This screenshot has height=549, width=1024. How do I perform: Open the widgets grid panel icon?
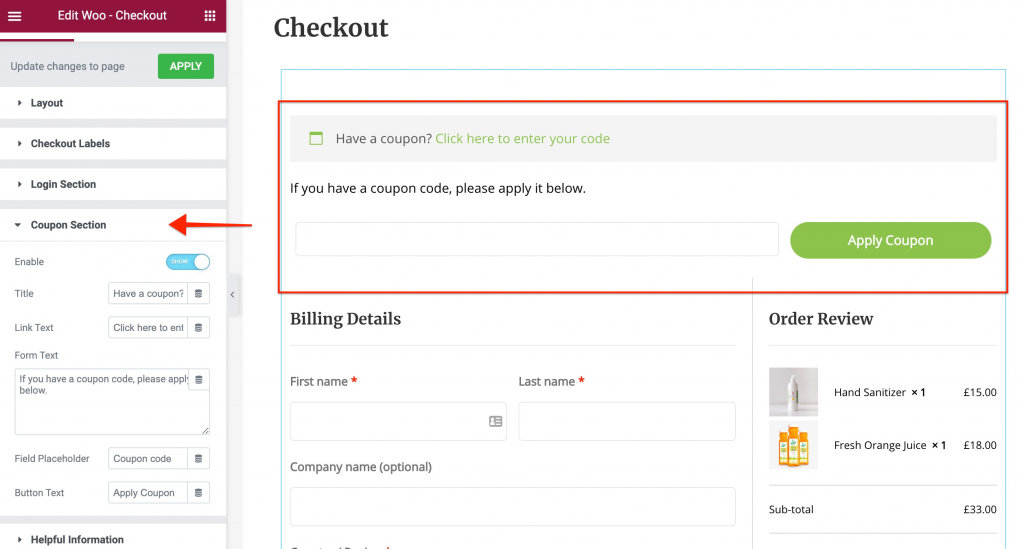click(210, 16)
